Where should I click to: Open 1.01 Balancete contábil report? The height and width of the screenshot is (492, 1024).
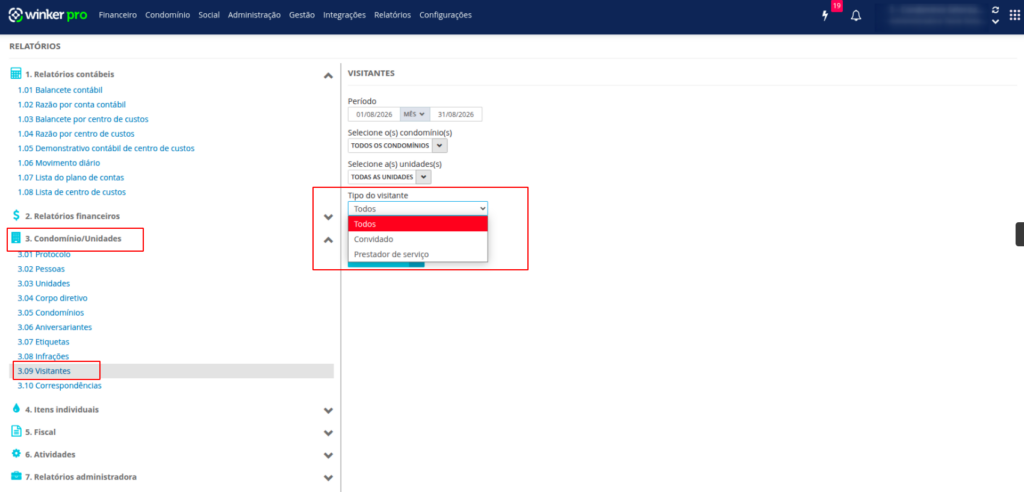point(60,90)
